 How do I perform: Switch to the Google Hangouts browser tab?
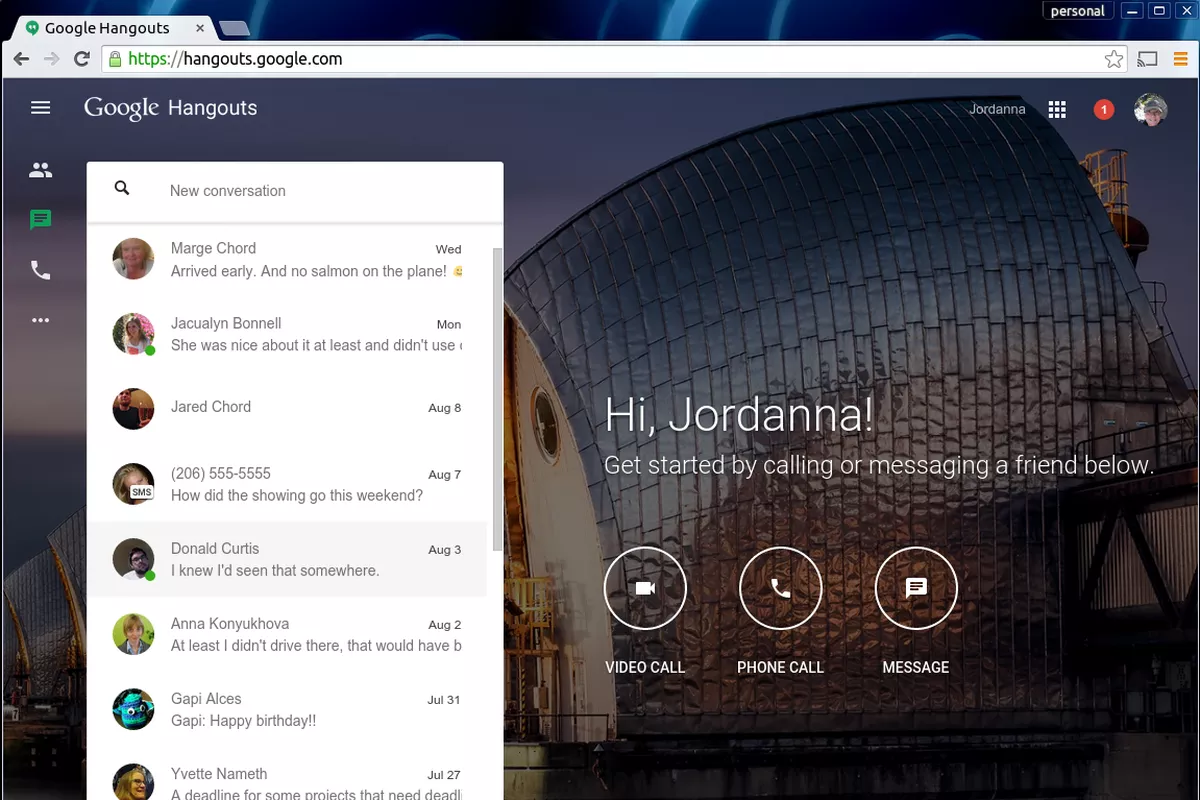coord(105,28)
